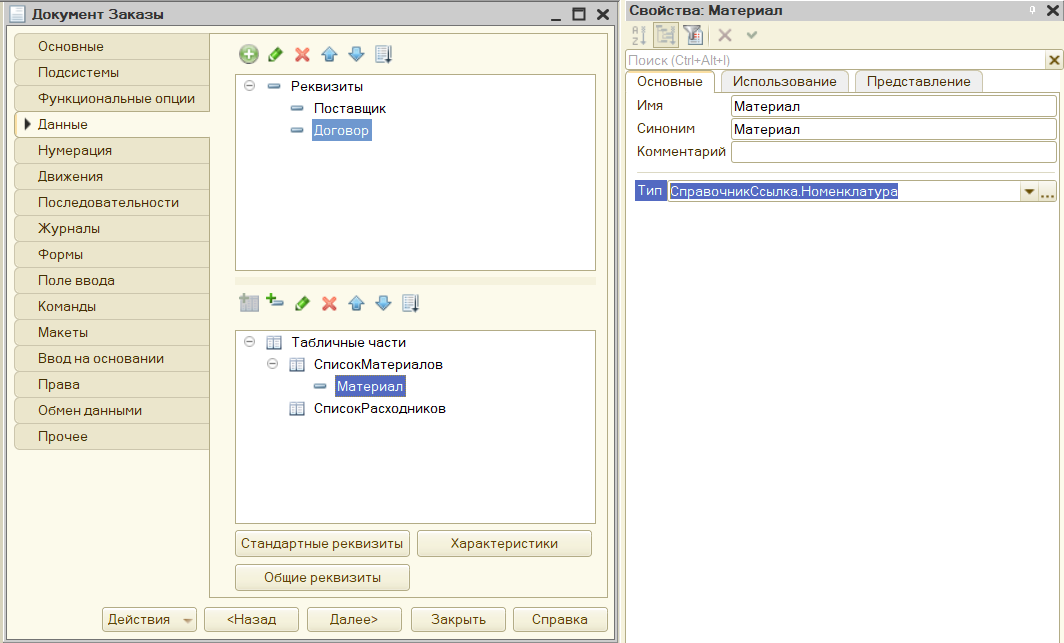
Task: Move attribute up with upper blue arrow
Action: 329,54
